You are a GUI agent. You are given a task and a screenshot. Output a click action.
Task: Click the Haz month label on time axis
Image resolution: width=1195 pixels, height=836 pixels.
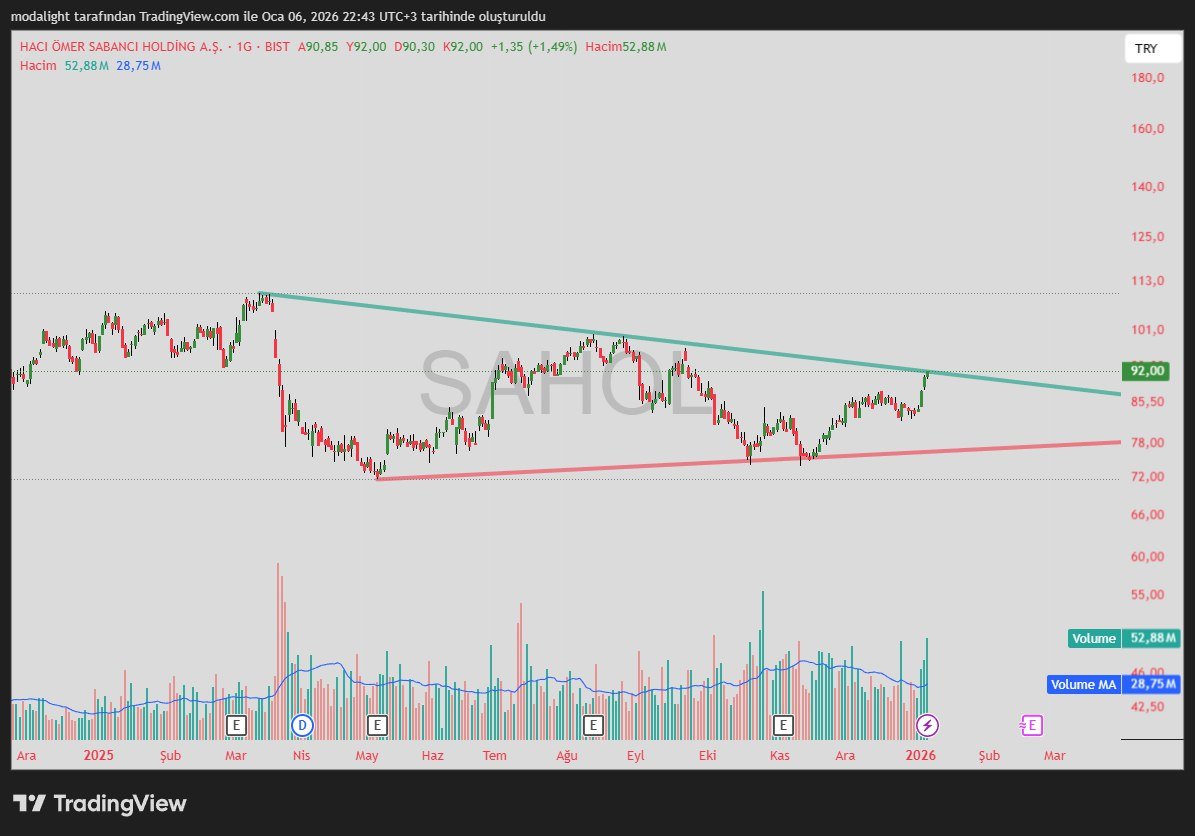[x=432, y=755]
